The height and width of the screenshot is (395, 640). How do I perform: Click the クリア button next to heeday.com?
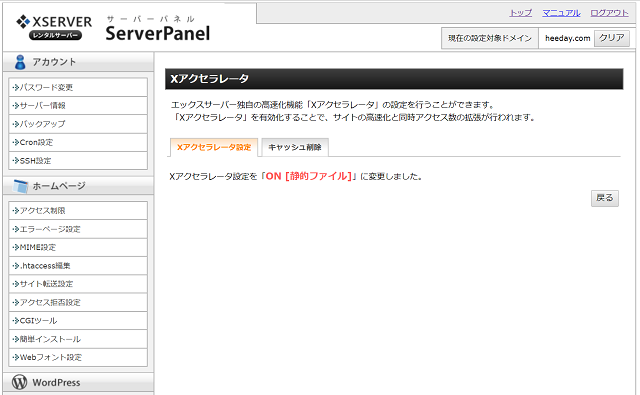pos(611,38)
